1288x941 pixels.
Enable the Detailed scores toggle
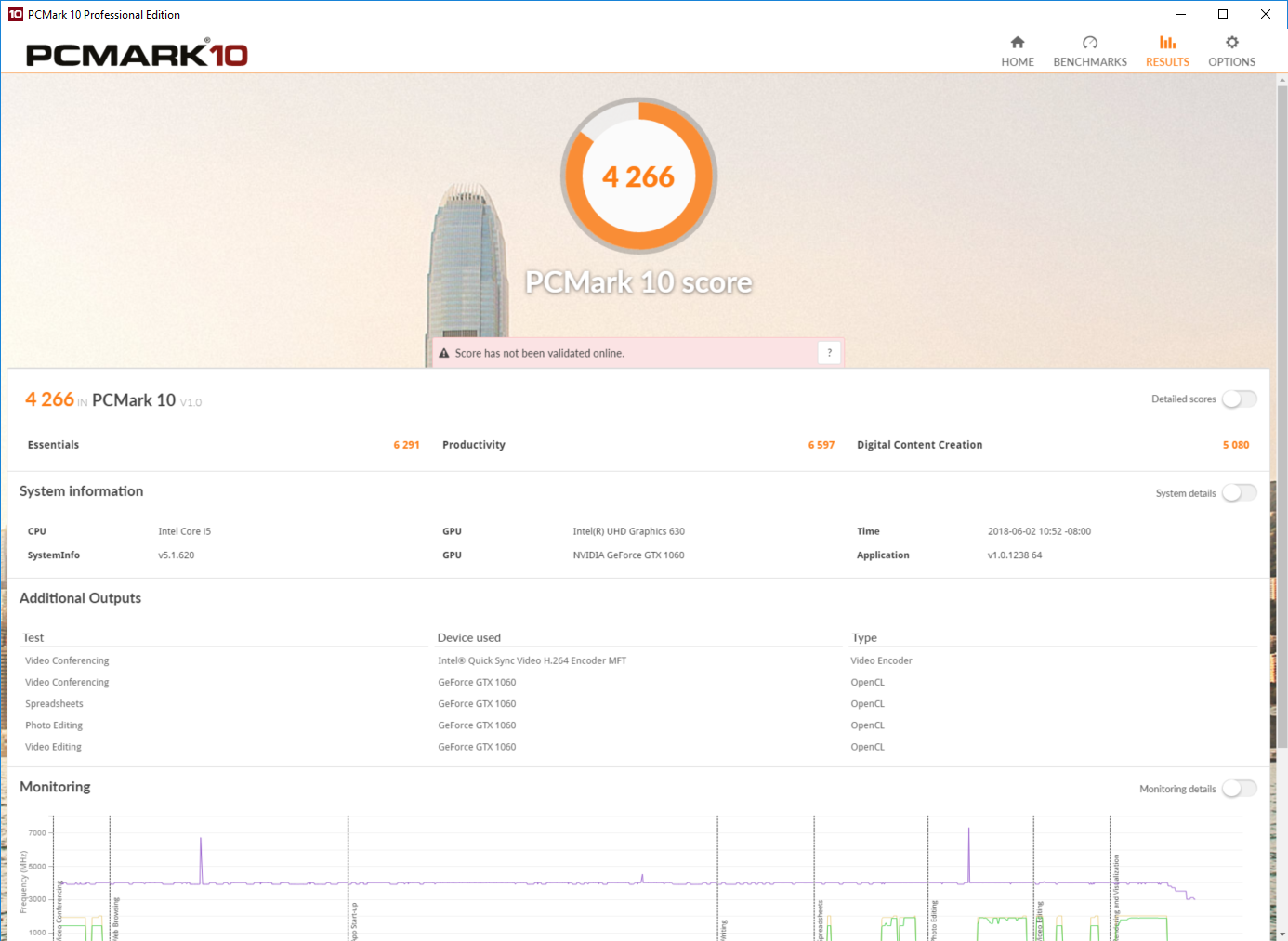click(x=1239, y=399)
